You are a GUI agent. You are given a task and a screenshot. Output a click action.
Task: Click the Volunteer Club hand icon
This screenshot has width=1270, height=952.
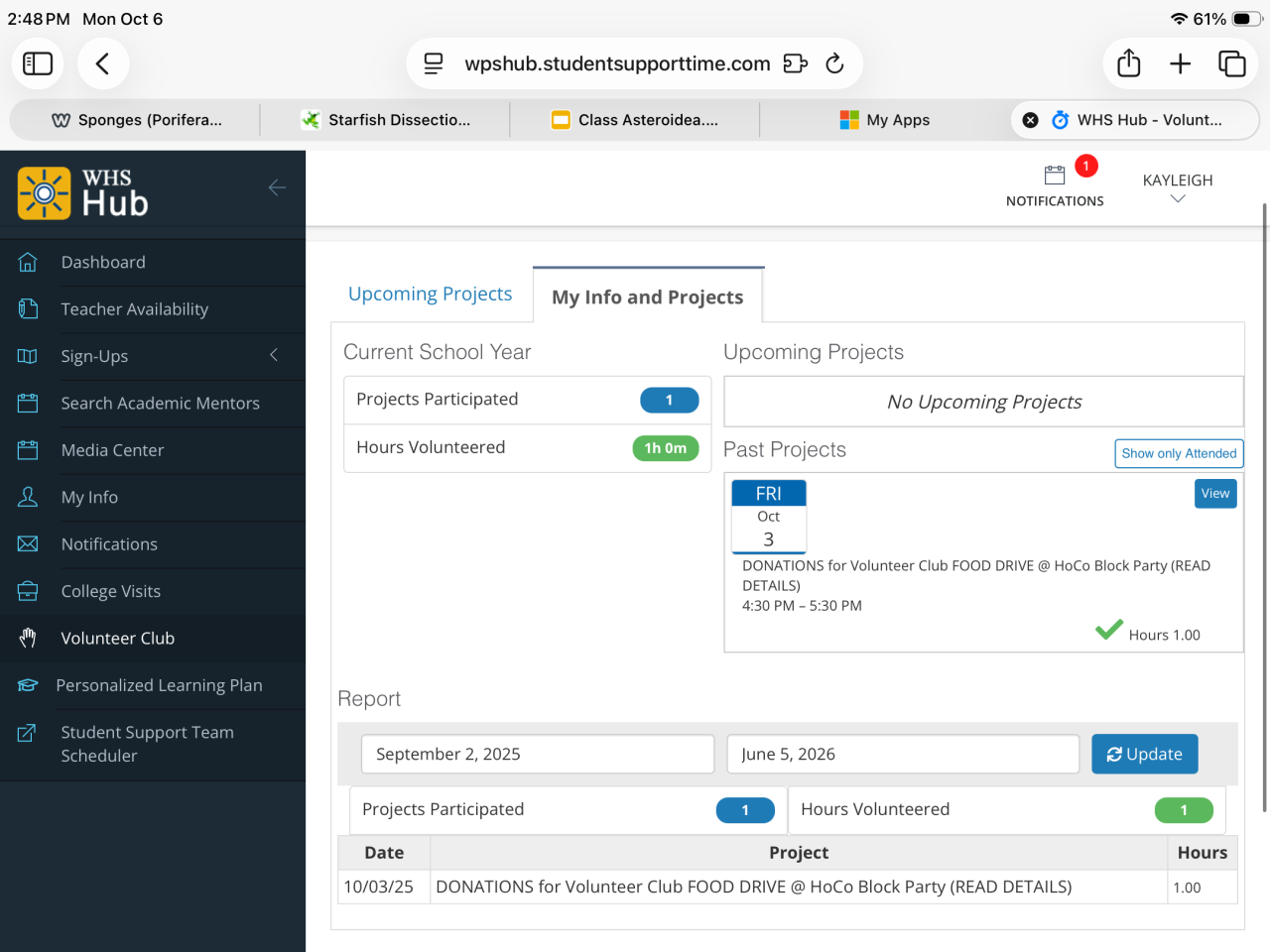(28, 638)
